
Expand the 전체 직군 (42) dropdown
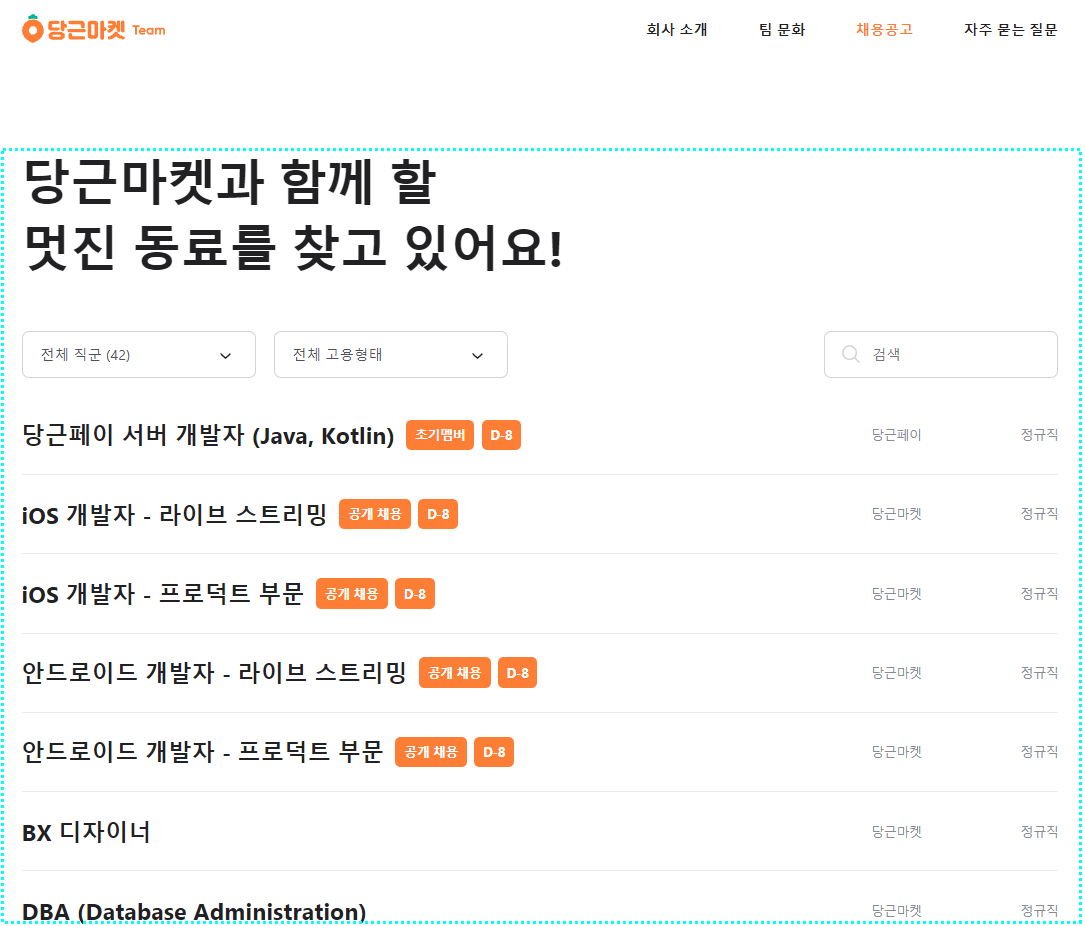[139, 354]
